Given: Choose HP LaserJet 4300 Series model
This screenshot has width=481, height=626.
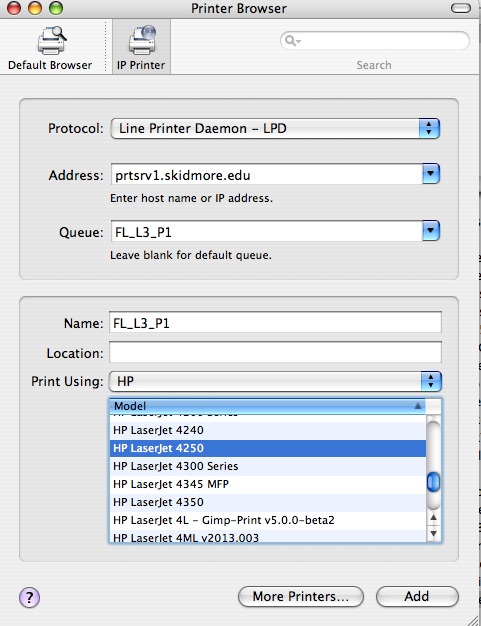Looking at the screenshot, I should pyautogui.click(x=267, y=466).
